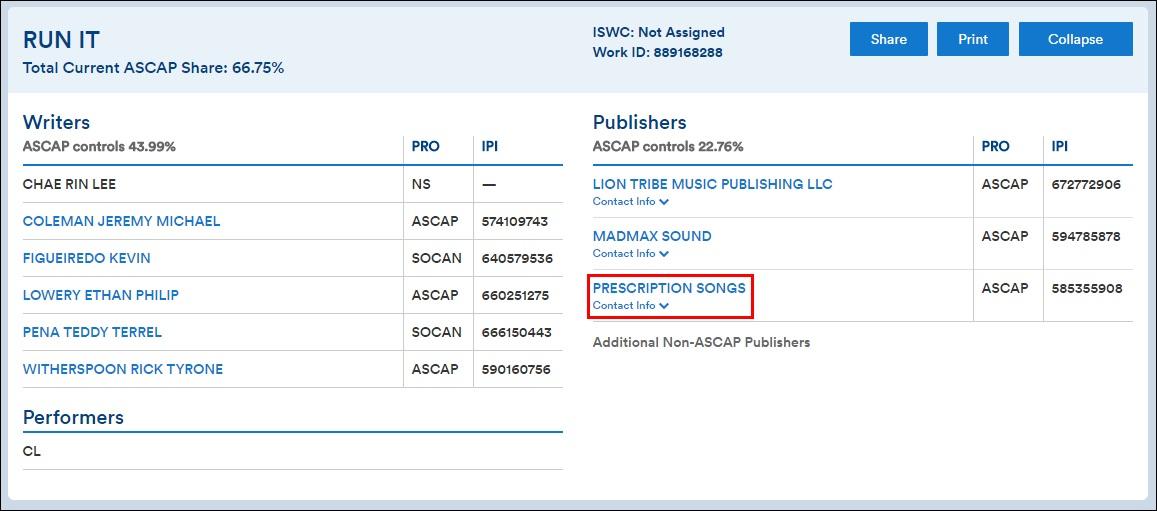
Task: Click the Chae Rin Lee writer name
Action: tap(69, 184)
